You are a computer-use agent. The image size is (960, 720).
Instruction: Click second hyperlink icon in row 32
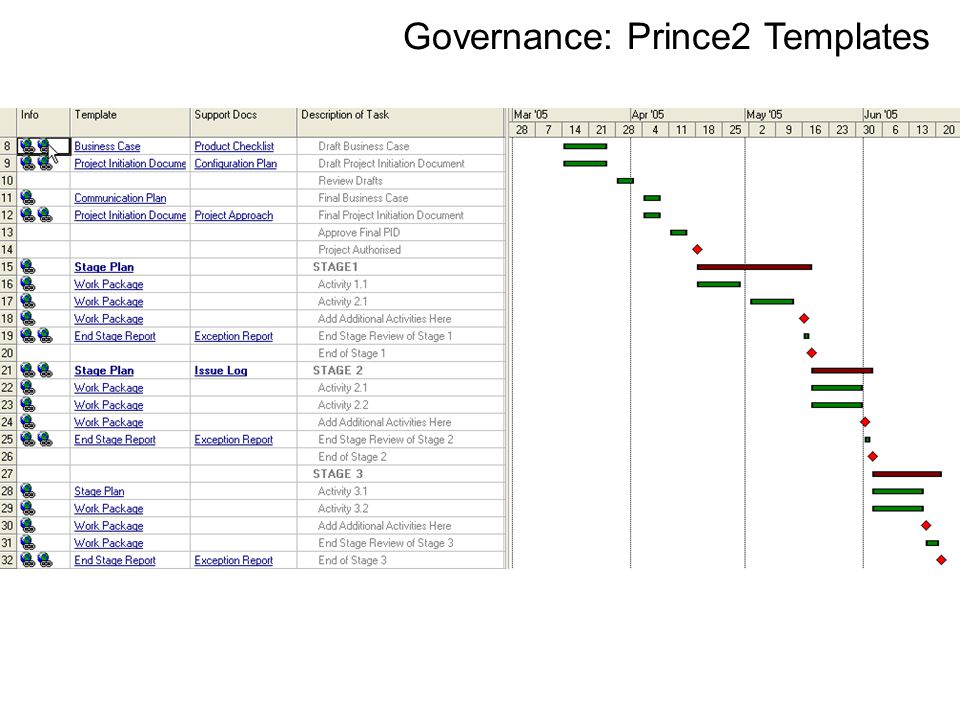pos(45,560)
